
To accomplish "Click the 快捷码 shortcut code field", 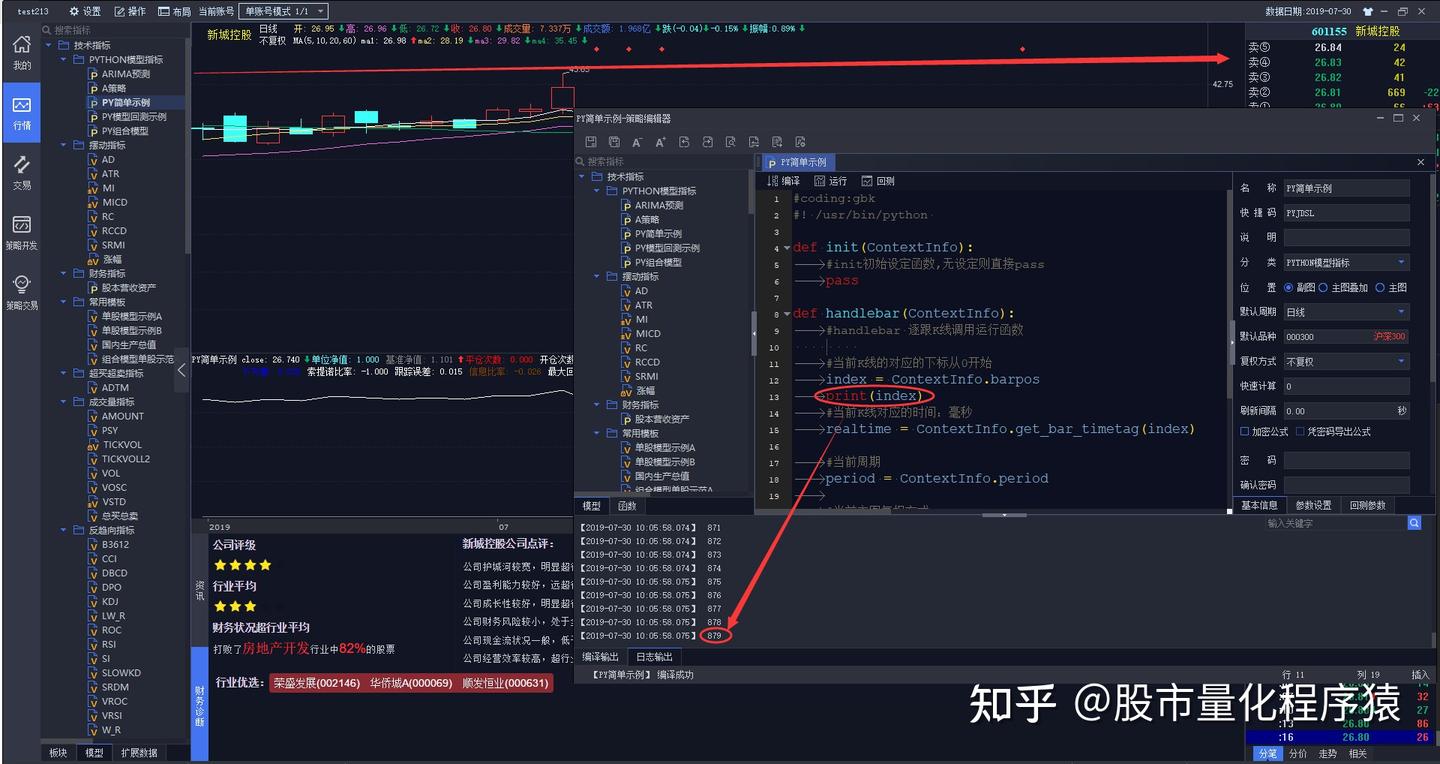I will pyautogui.click(x=1346, y=212).
